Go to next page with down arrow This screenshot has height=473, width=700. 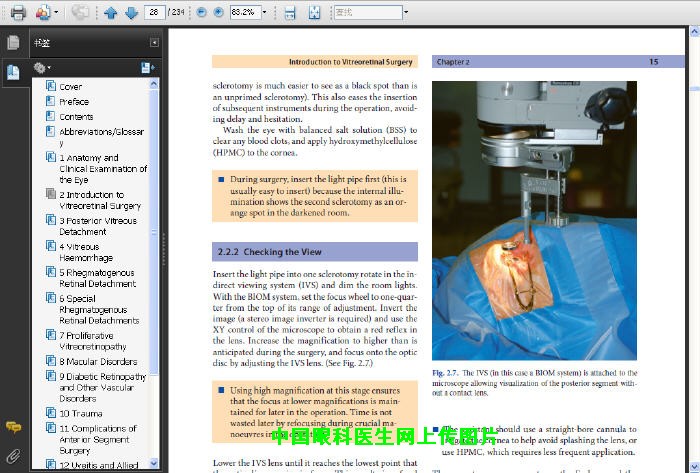coord(129,12)
